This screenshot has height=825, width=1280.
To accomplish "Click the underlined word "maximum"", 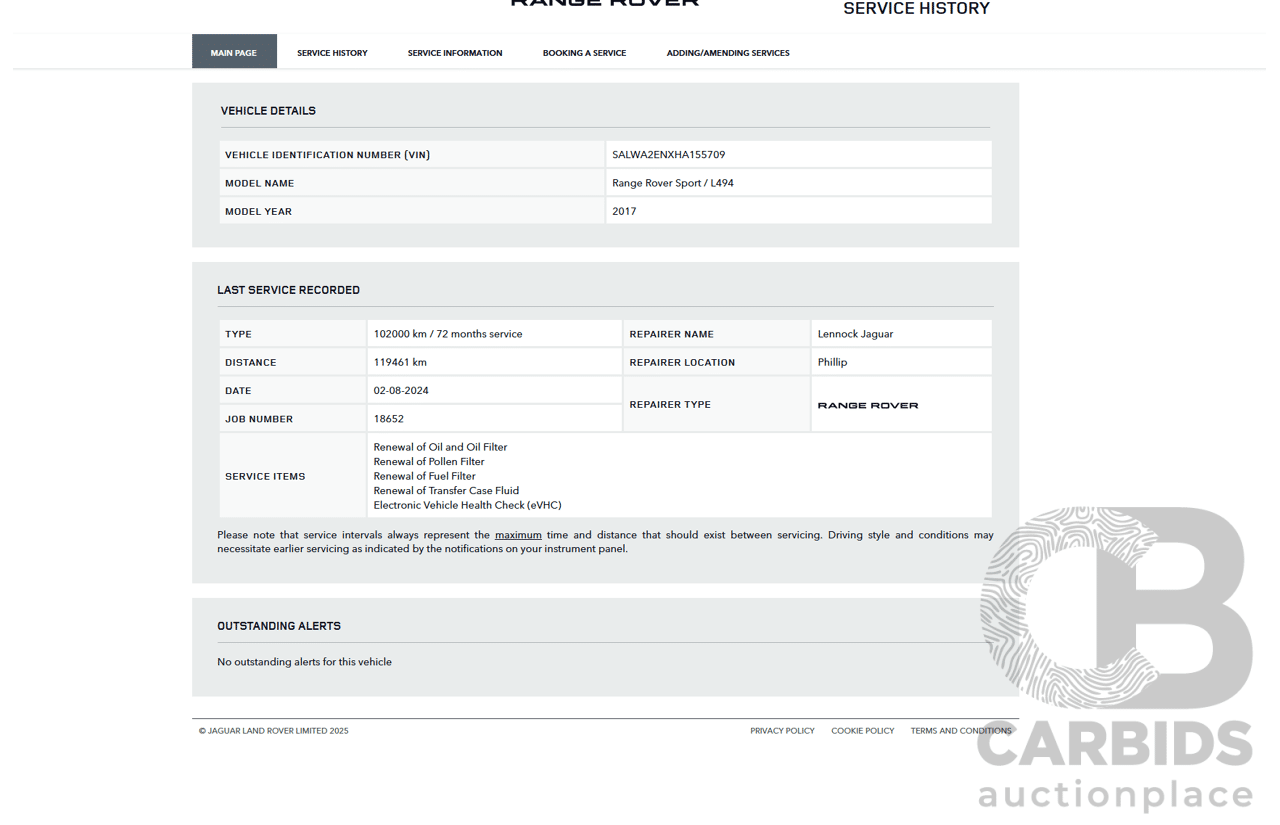I will click(x=518, y=535).
